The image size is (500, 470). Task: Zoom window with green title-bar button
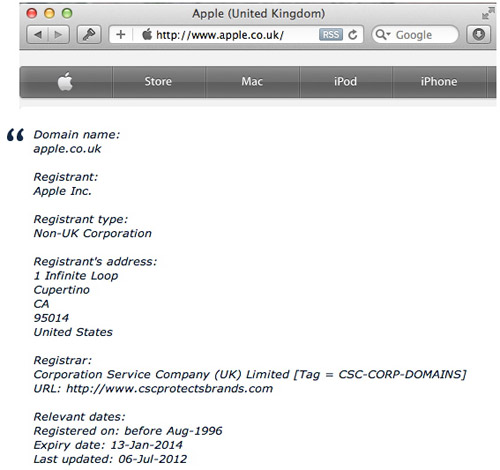point(67,13)
